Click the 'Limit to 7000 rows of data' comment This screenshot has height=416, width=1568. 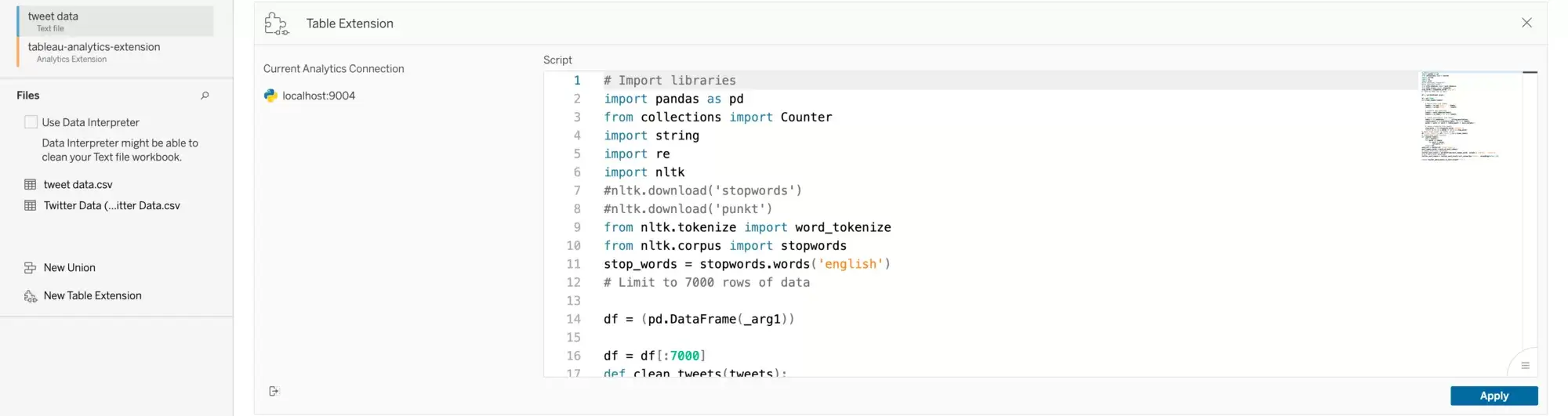(x=706, y=283)
